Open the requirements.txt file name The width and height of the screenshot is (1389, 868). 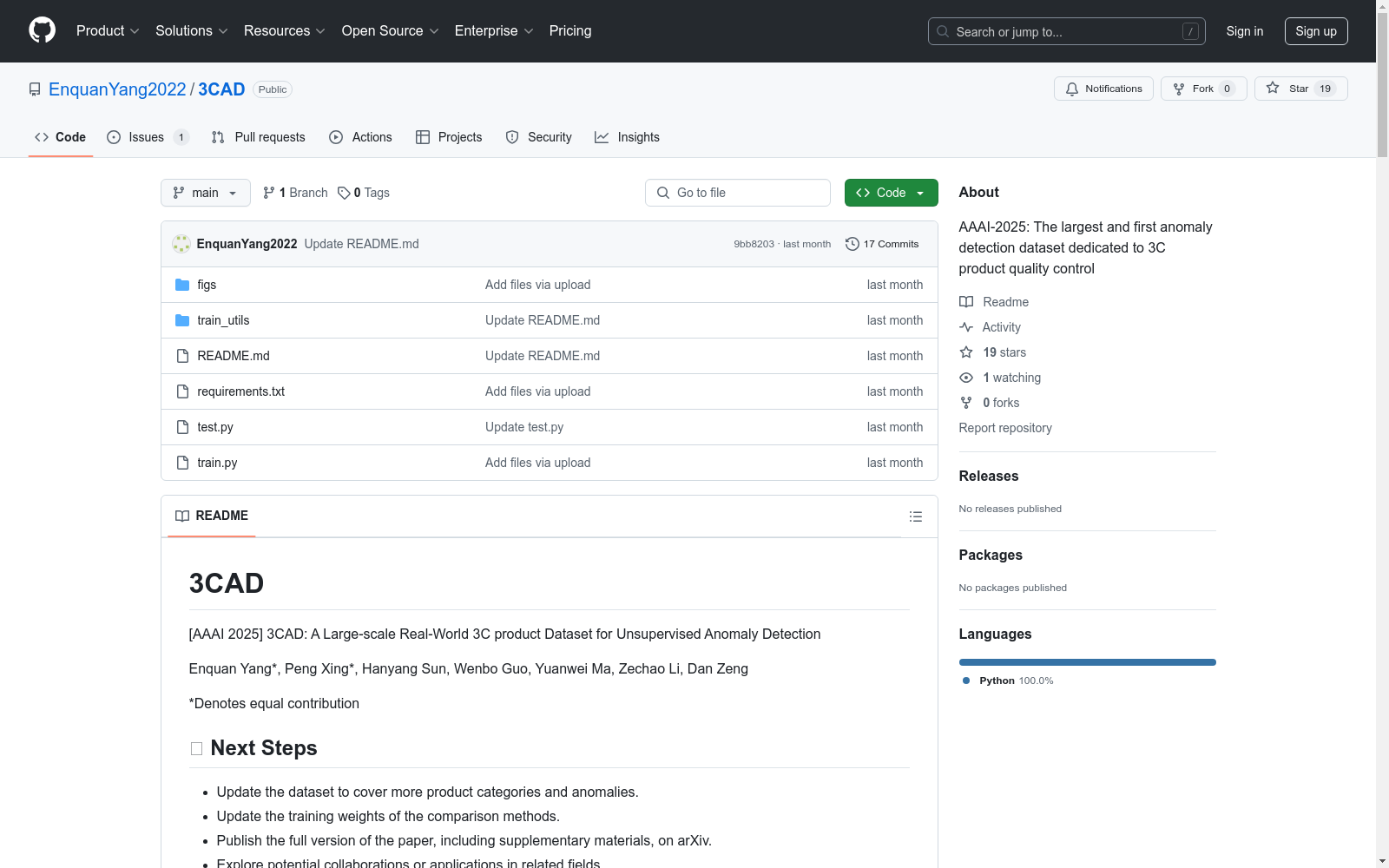point(240,391)
